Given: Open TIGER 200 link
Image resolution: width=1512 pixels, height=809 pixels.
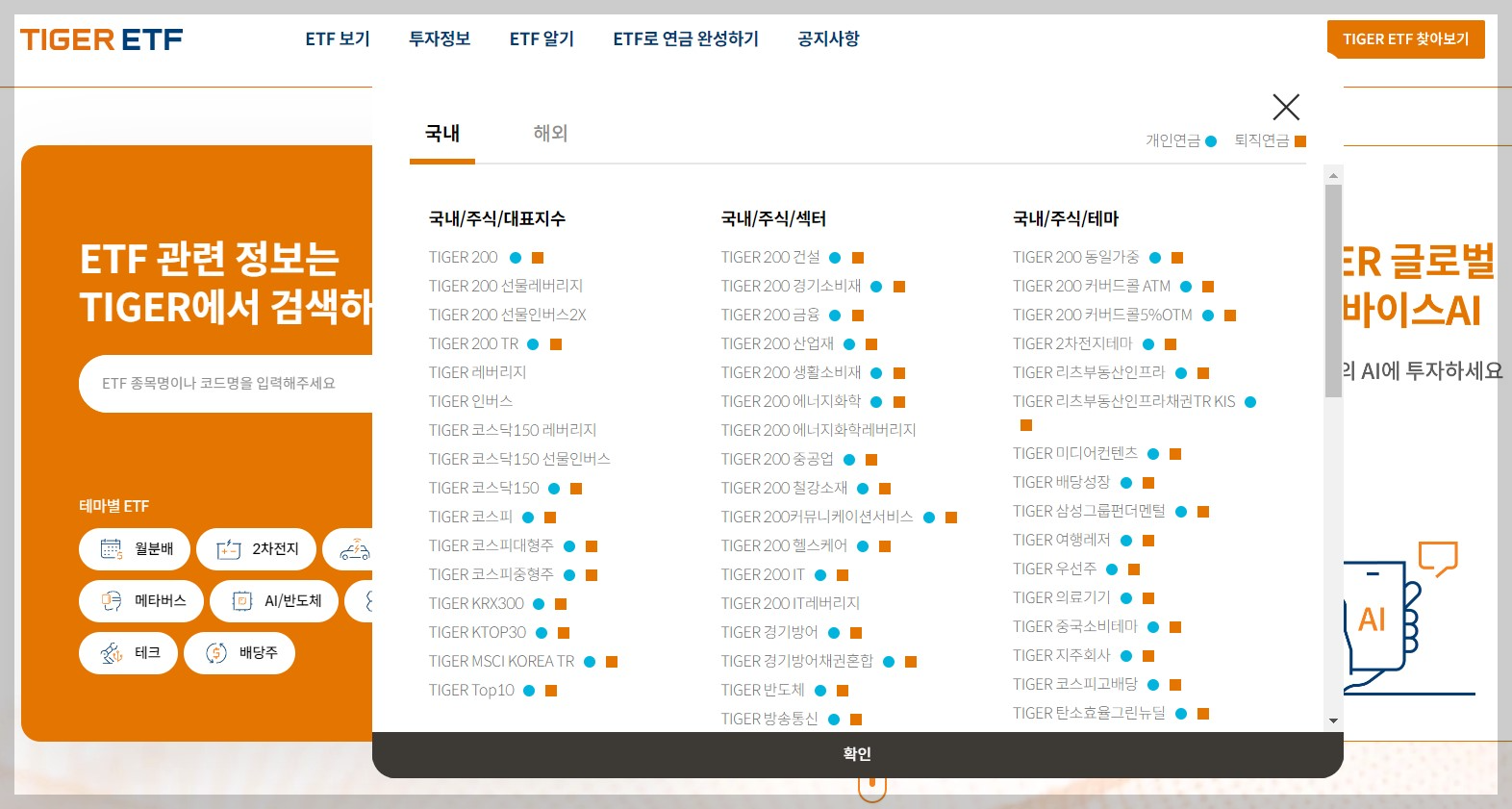Looking at the screenshot, I should [x=464, y=258].
